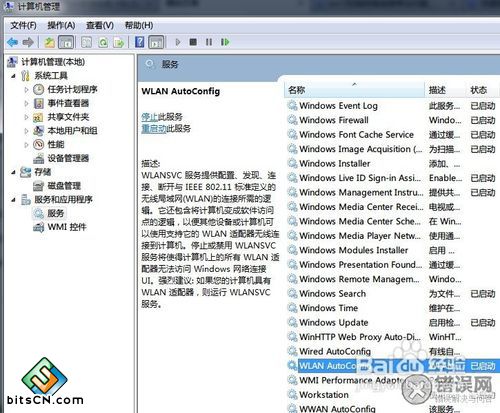Select Windows Presentation Foundation row
500x413 pixels.
point(393,265)
